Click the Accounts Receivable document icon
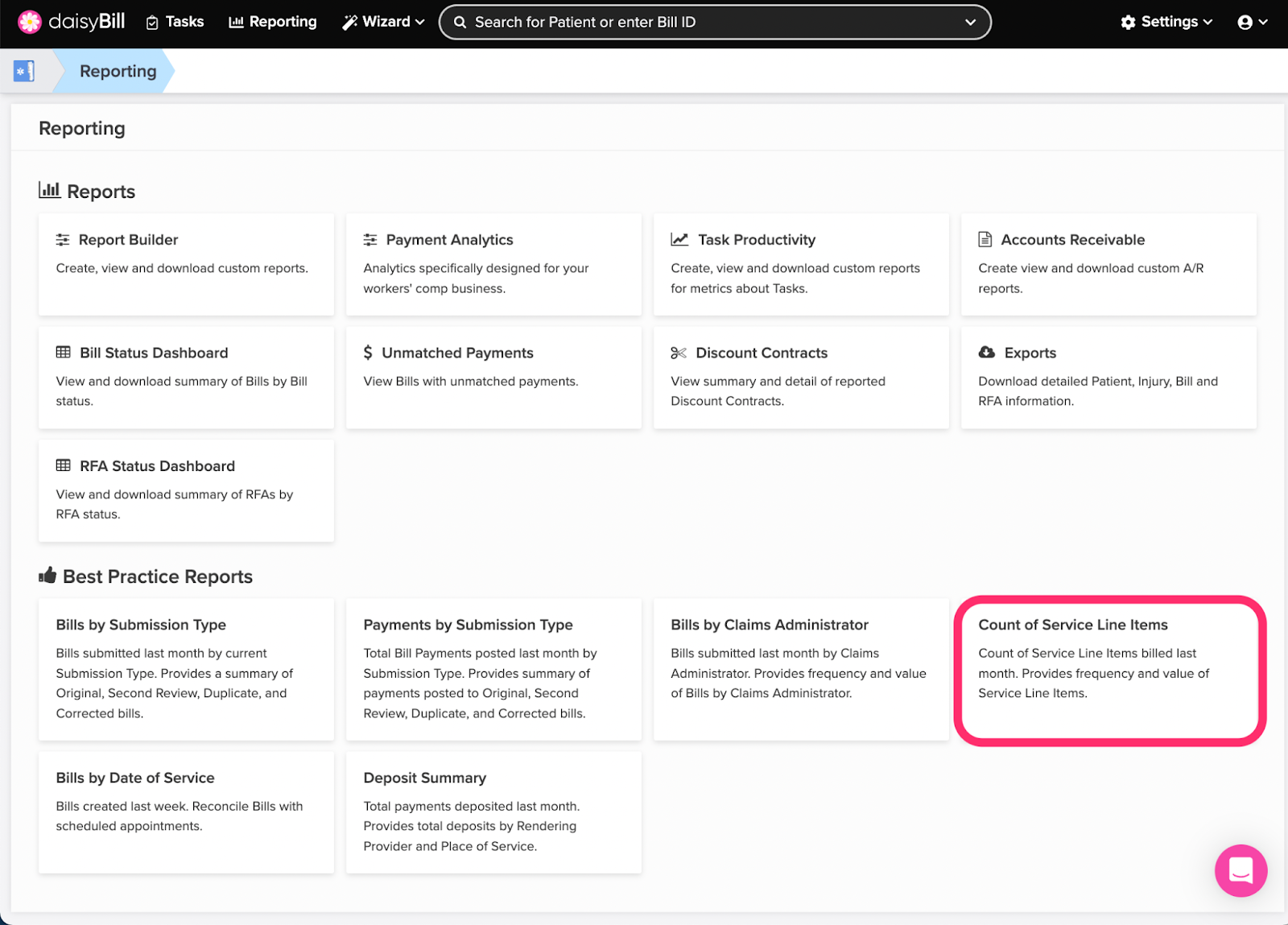The width and height of the screenshot is (1288, 925). (985, 240)
